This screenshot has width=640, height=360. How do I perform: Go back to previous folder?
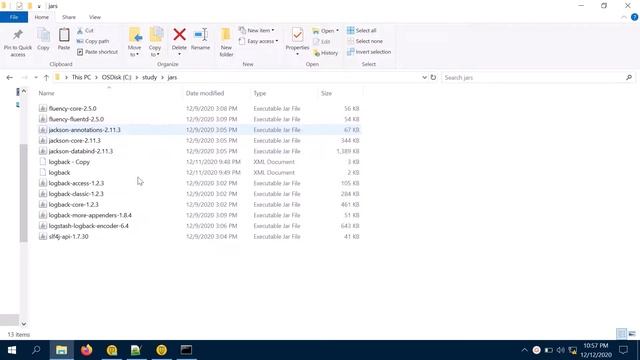pos(9,78)
